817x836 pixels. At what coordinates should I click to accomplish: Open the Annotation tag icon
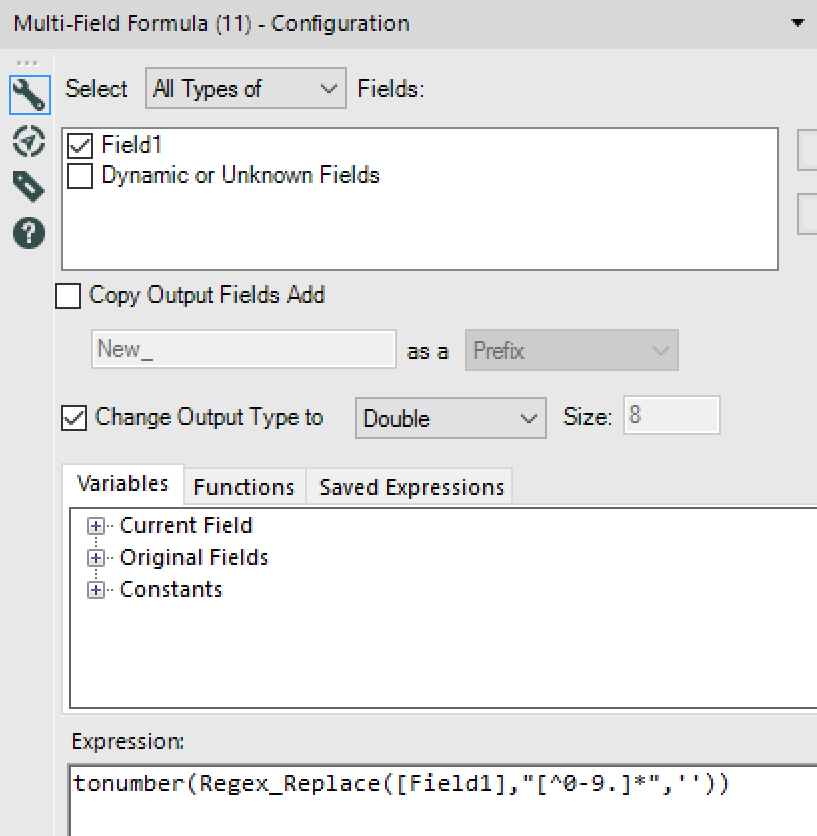(29, 187)
